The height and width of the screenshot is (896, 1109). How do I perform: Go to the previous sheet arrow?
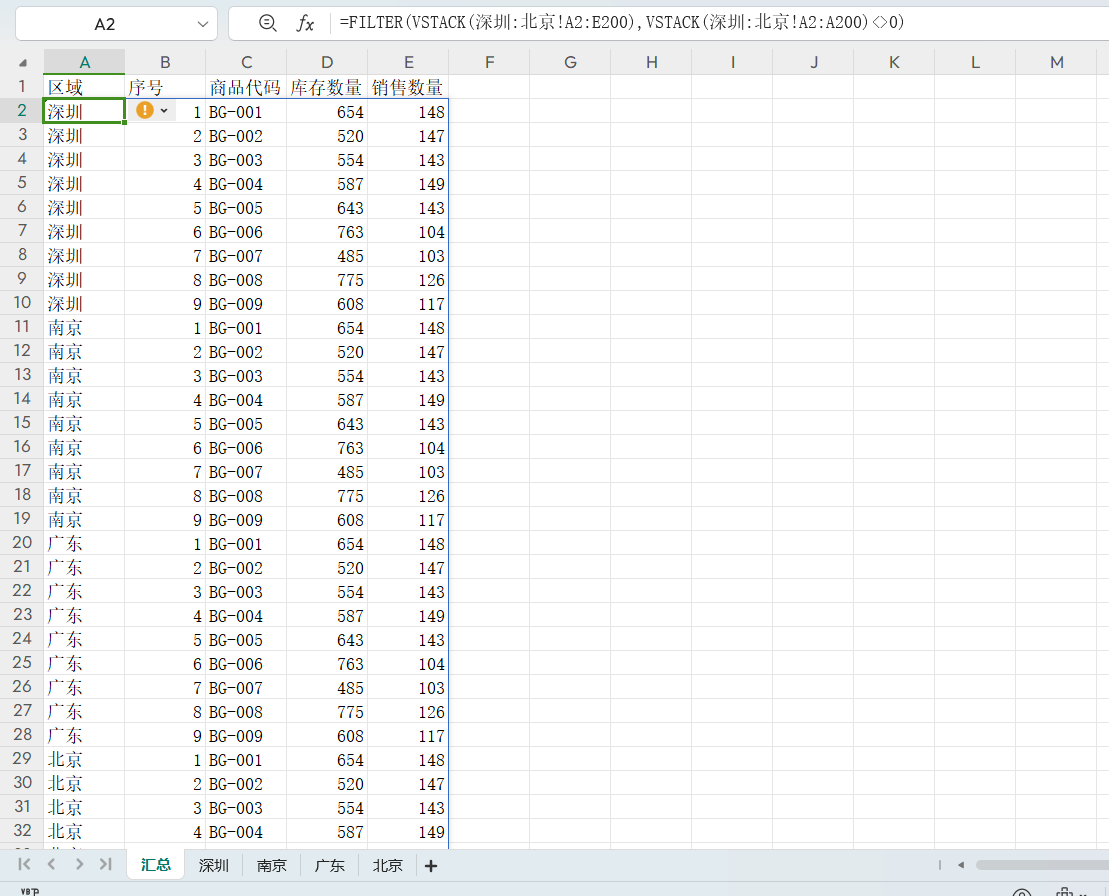[x=51, y=864]
